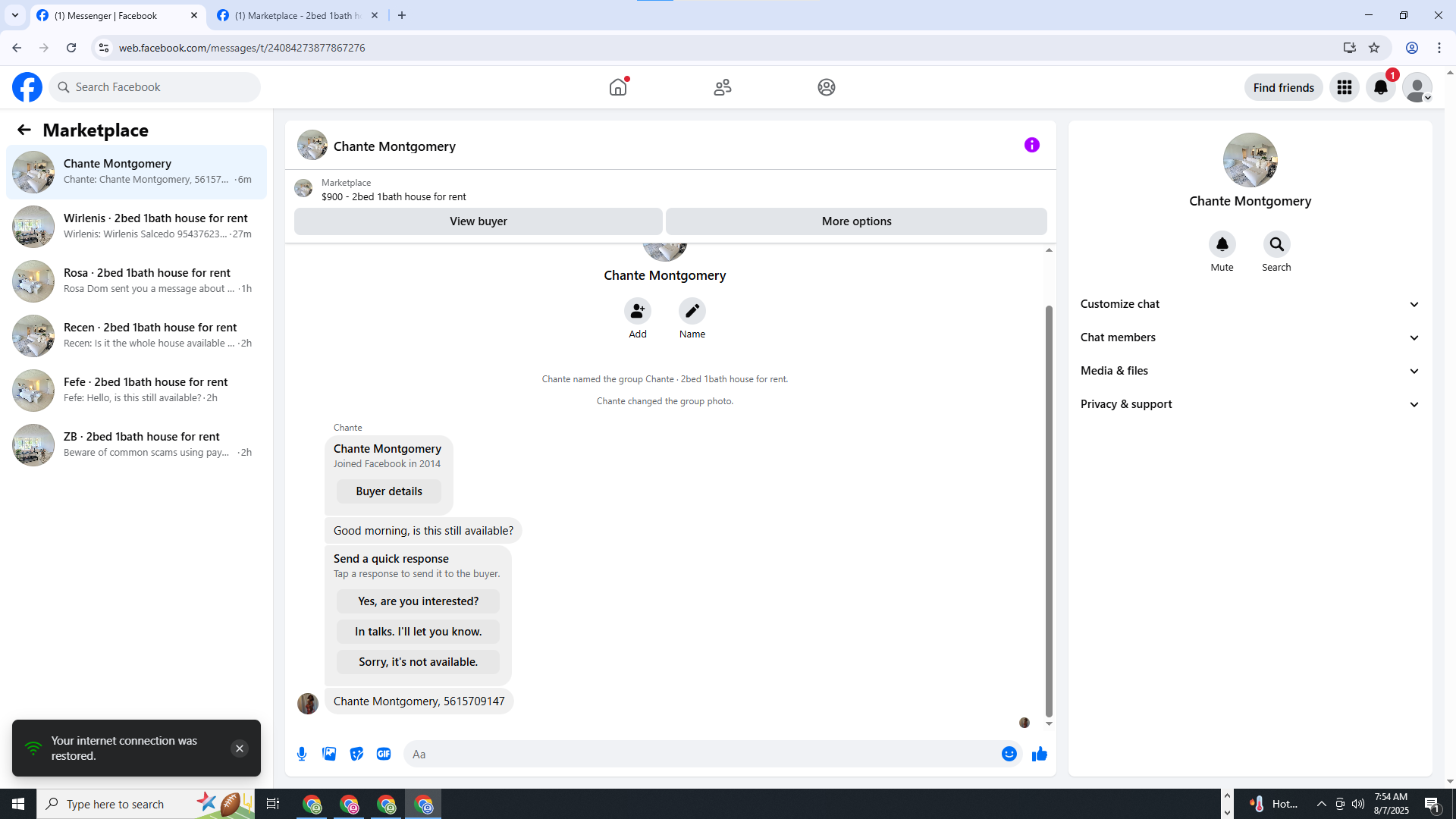
Task: Open the Facebook apps menu grid
Action: [1345, 87]
